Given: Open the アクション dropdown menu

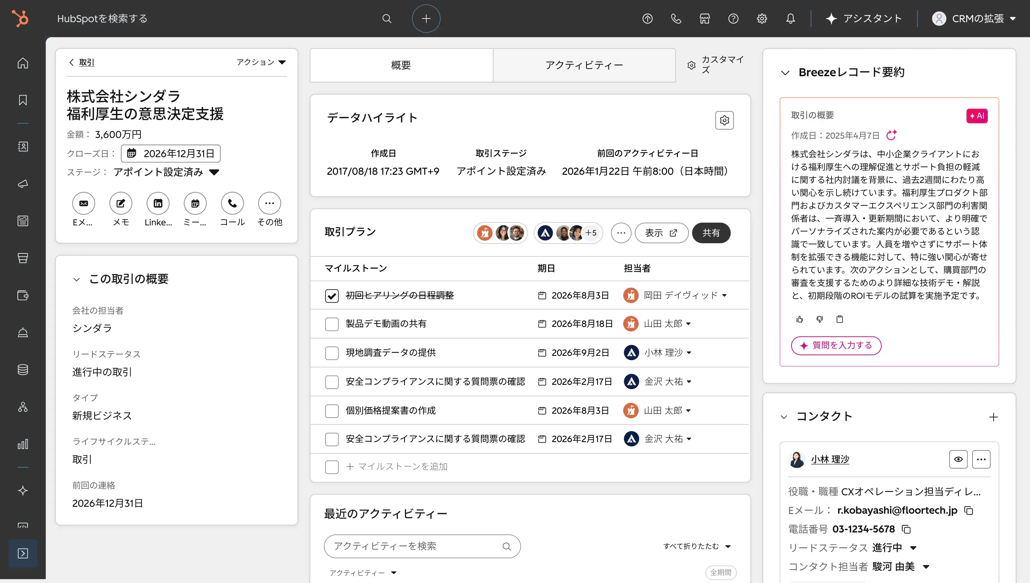Looking at the screenshot, I should tap(261, 62).
